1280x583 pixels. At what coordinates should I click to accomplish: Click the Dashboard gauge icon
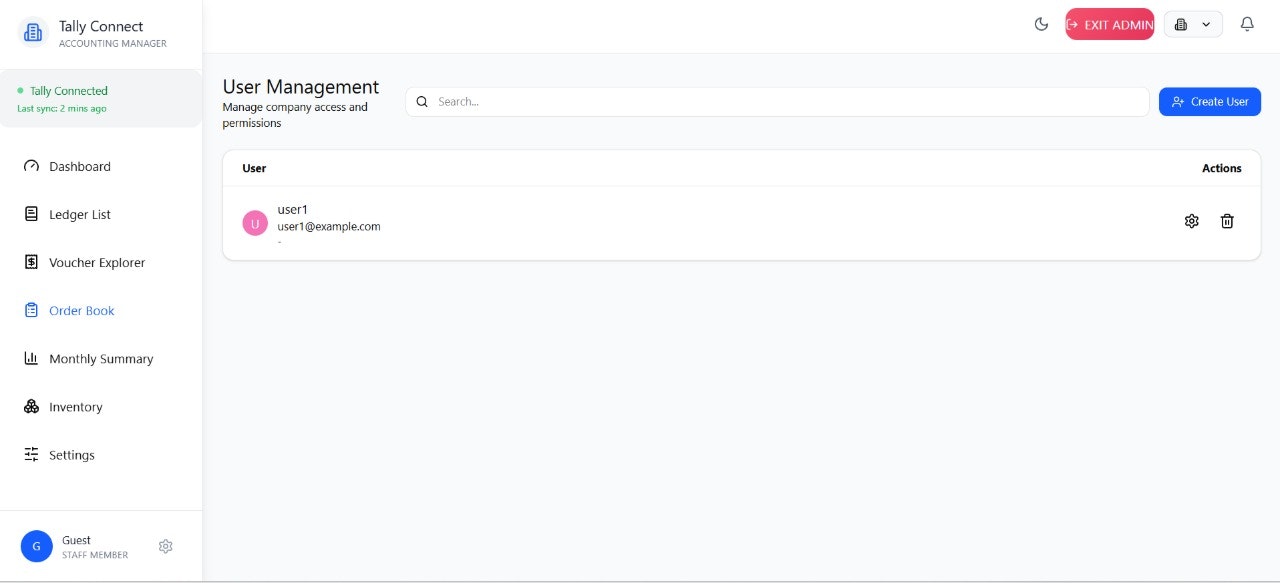pyautogui.click(x=31, y=166)
